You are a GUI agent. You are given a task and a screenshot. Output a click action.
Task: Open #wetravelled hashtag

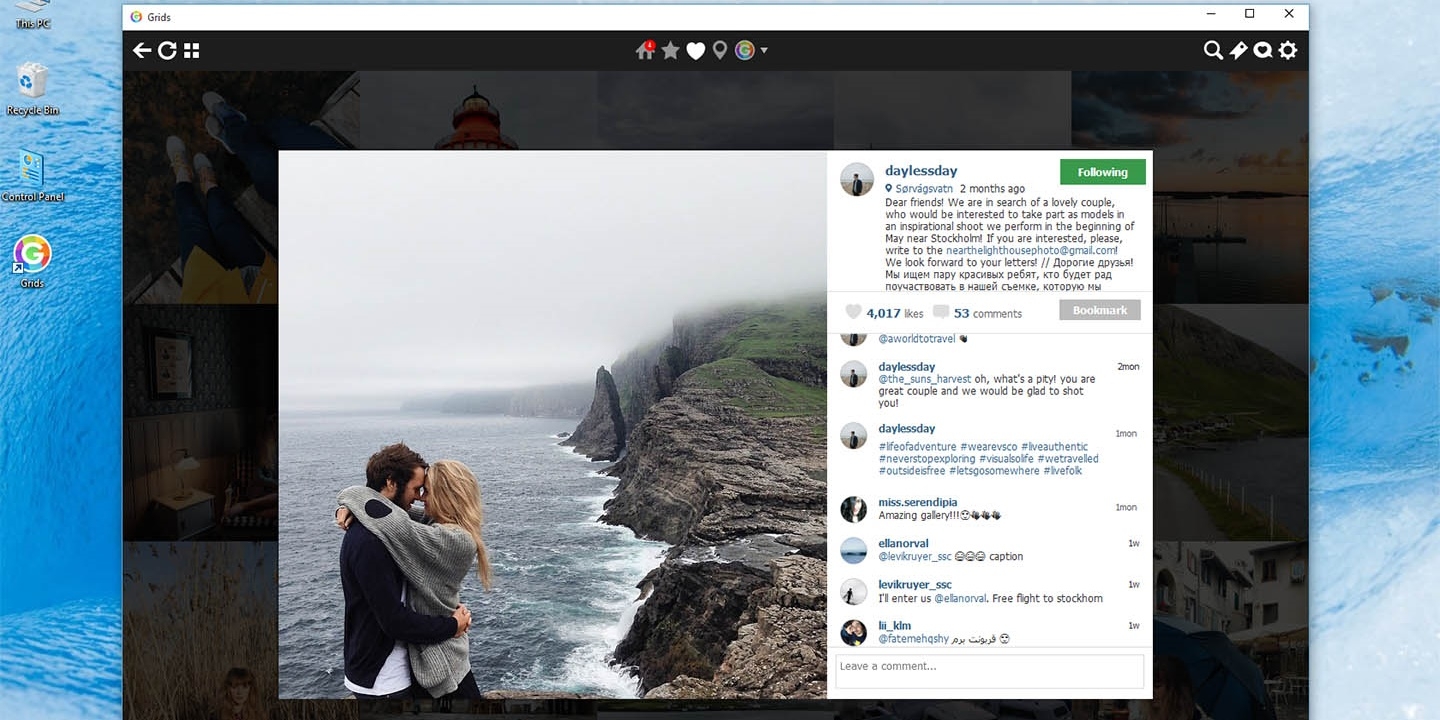pyautogui.click(x=1068, y=459)
